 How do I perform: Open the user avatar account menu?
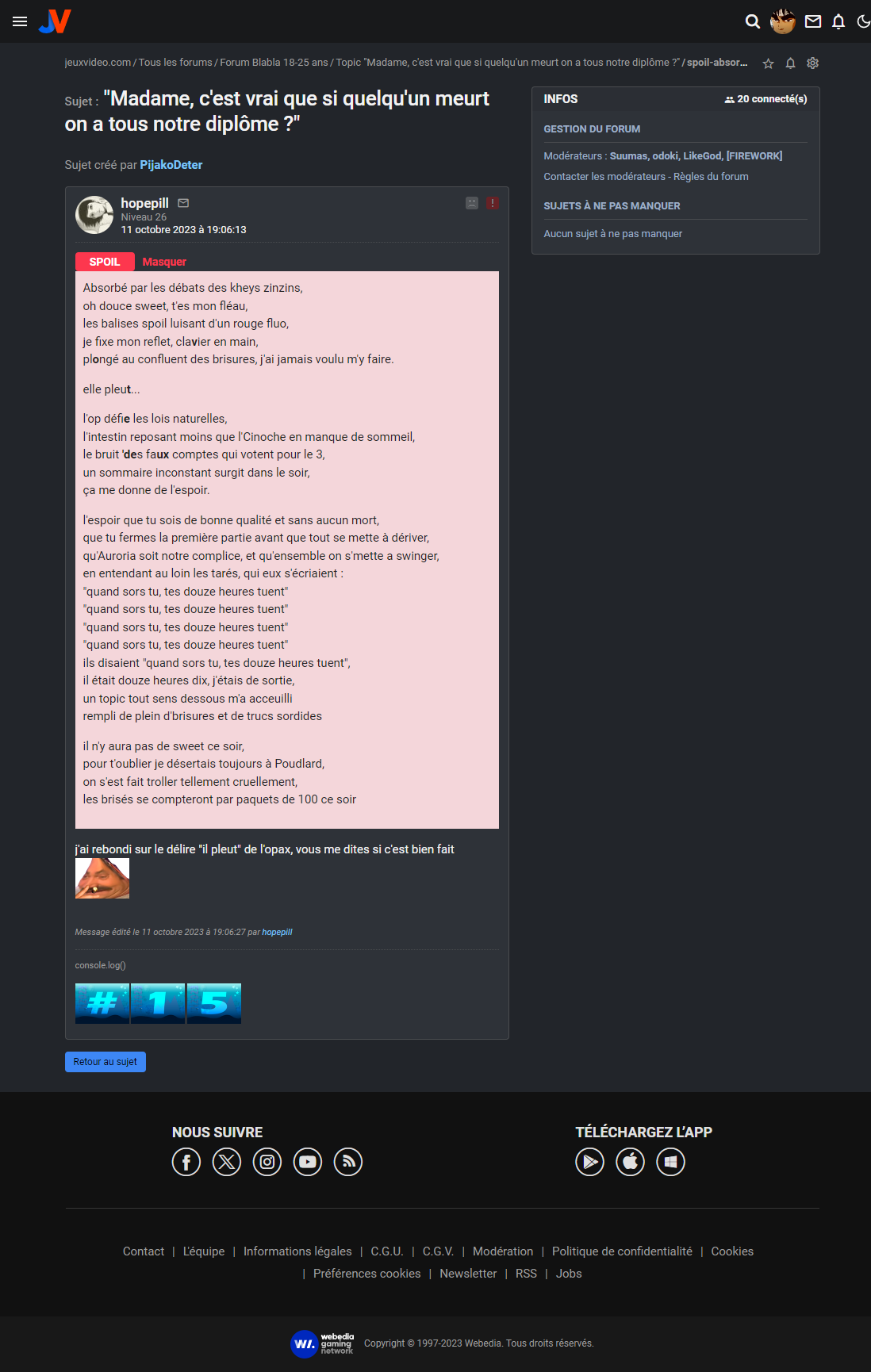(x=783, y=21)
